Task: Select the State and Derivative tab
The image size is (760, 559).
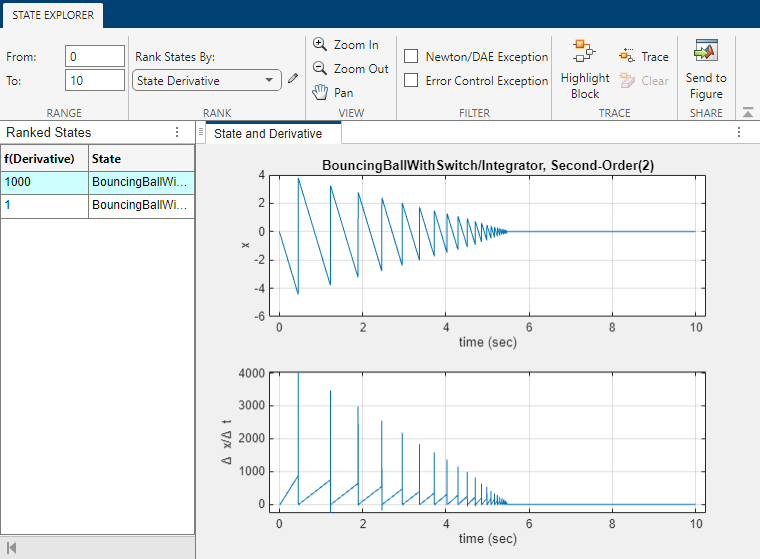Action: click(268, 133)
